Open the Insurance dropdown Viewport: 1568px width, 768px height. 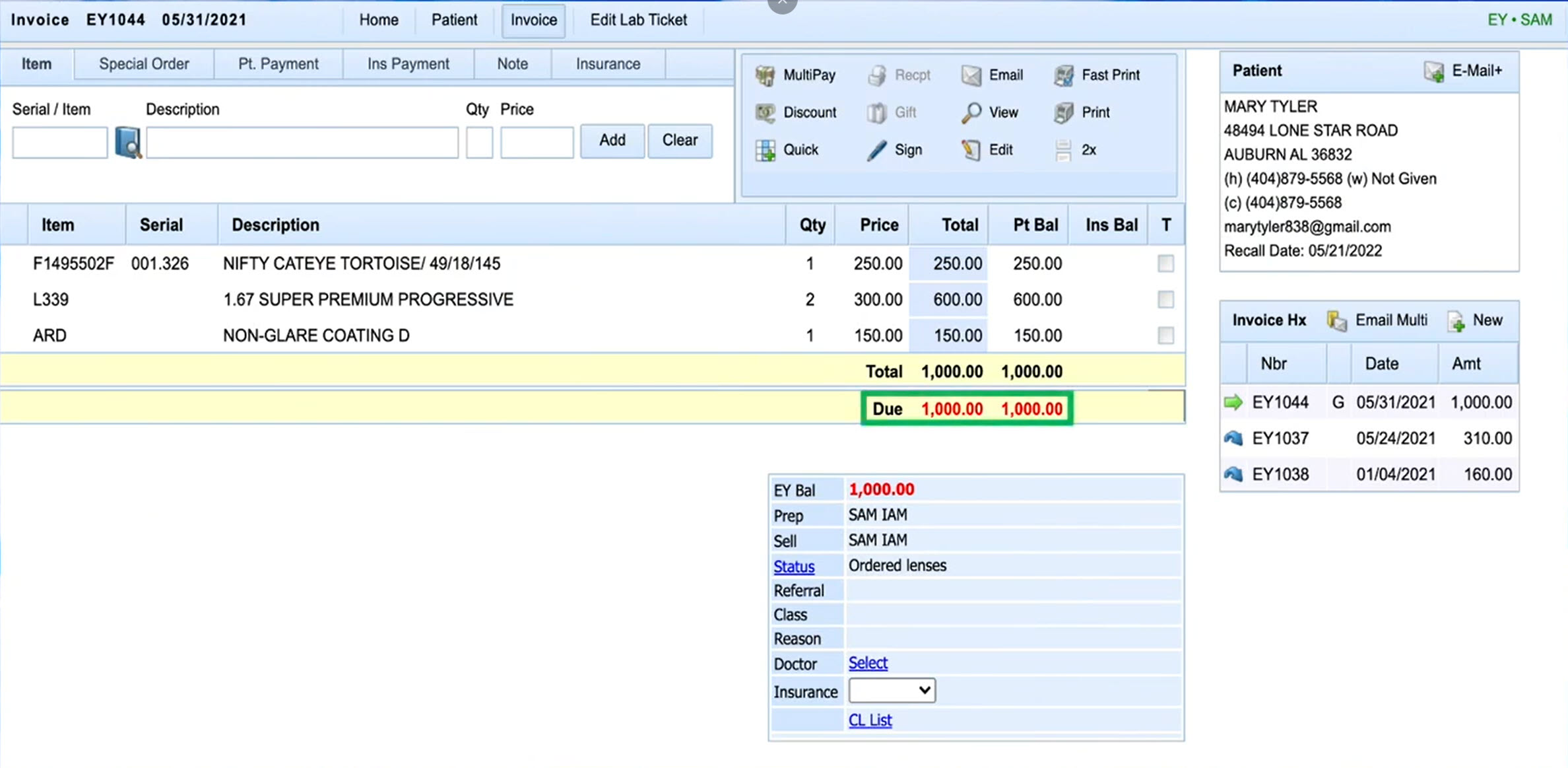(x=891, y=690)
